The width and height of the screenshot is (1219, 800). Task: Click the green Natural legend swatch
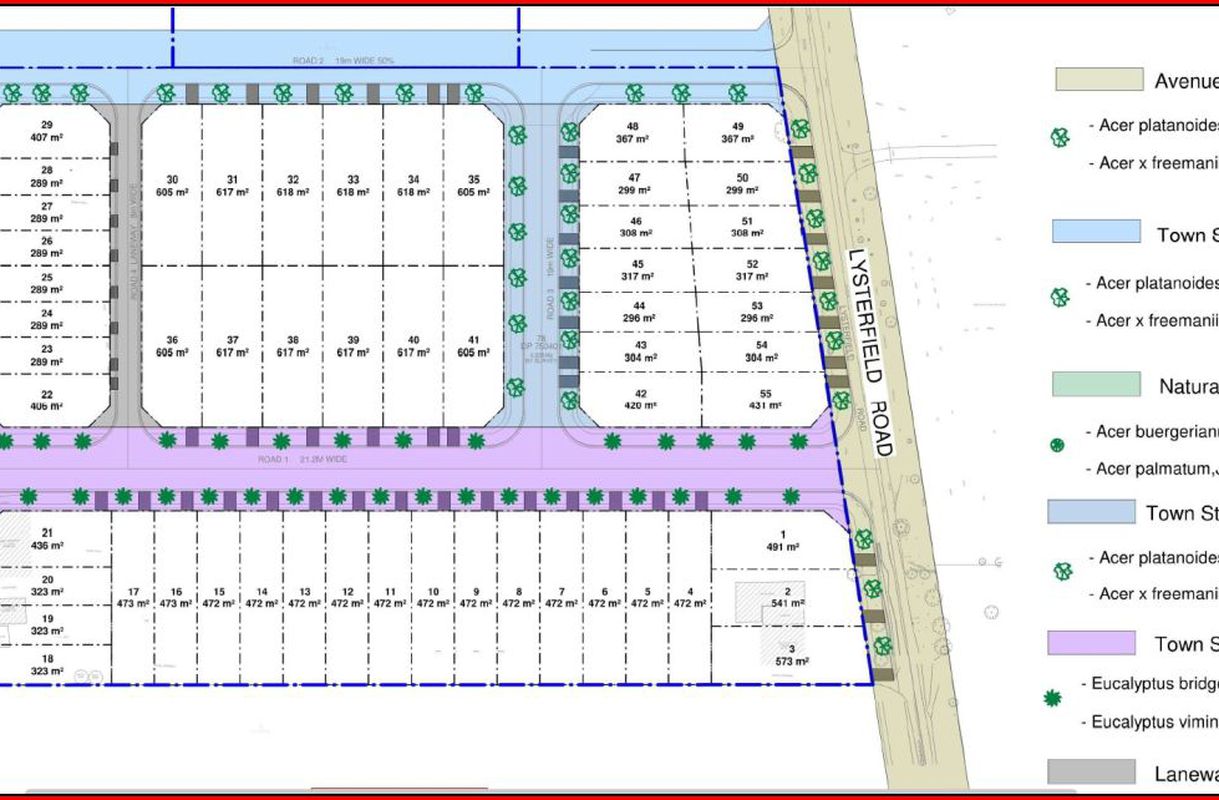[x=1096, y=385]
